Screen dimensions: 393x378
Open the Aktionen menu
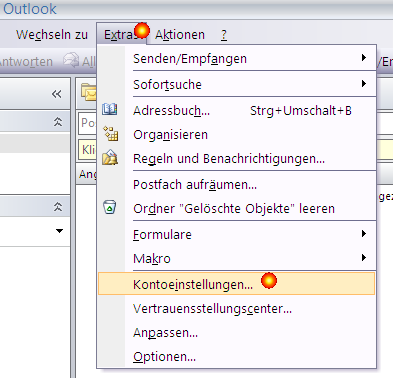coord(180,35)
